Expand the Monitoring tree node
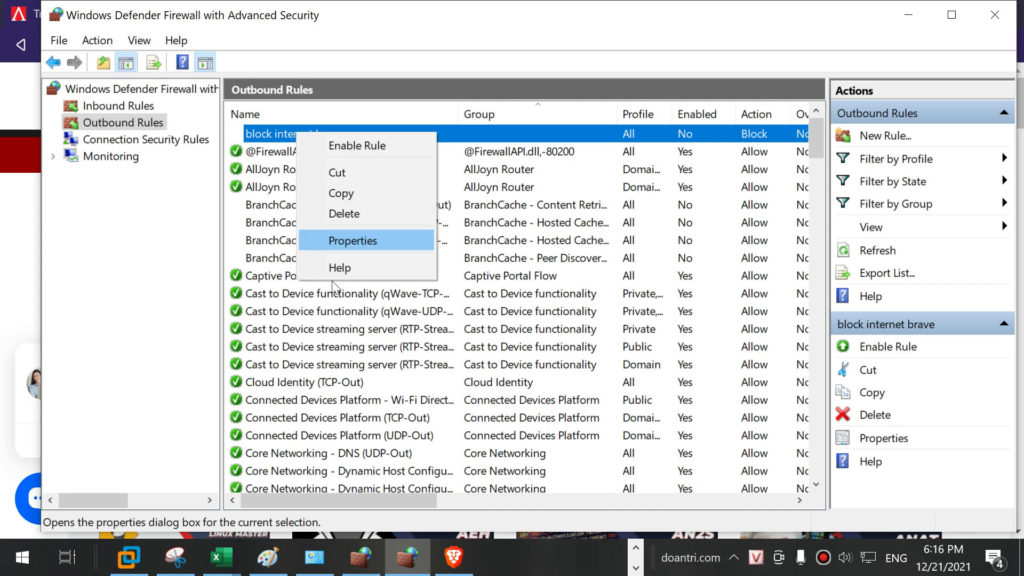 tap(53, 156)
